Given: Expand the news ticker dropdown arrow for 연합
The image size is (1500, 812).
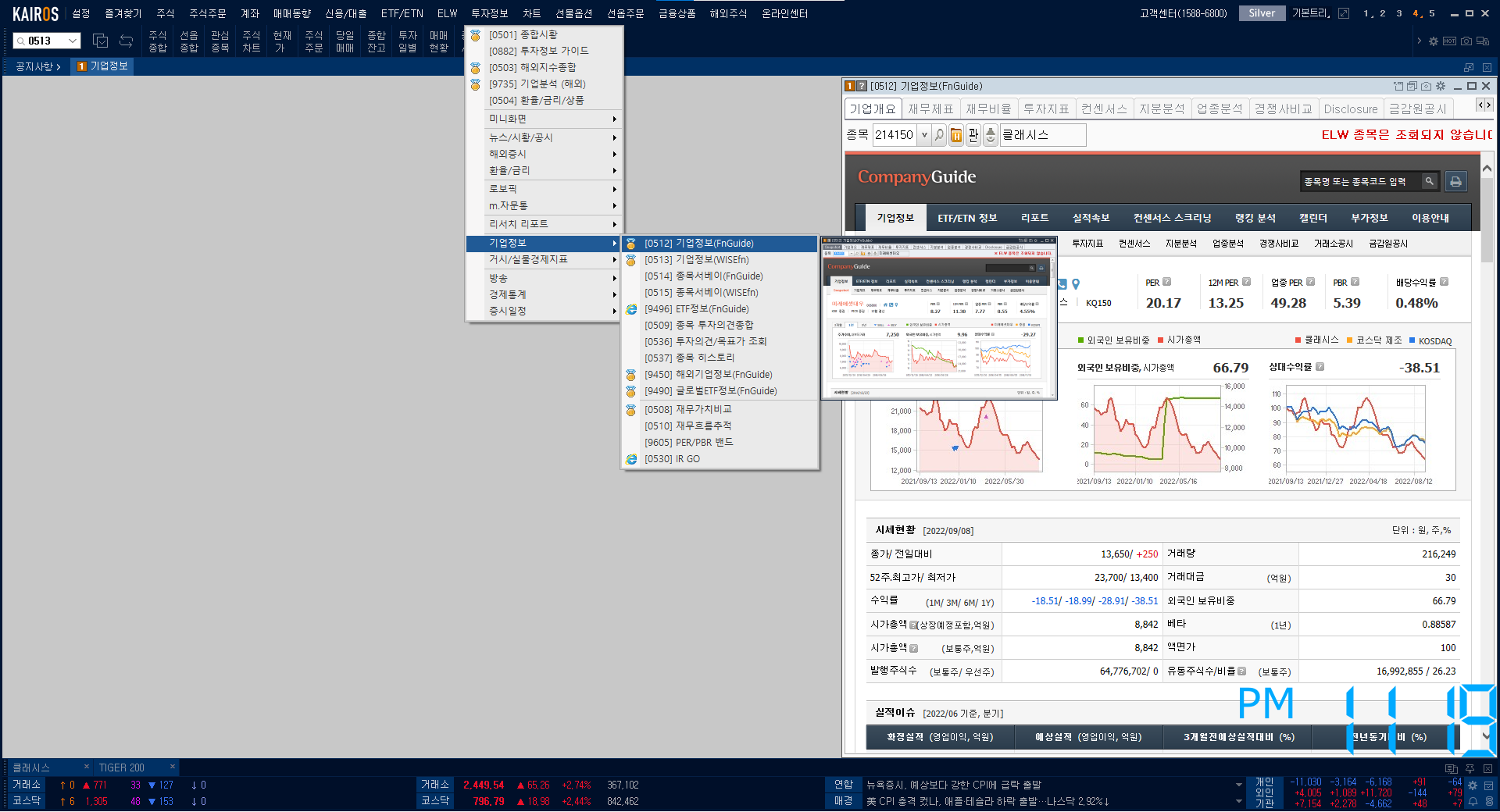Looking at the screenshot, I should [x=1238, y=785].
